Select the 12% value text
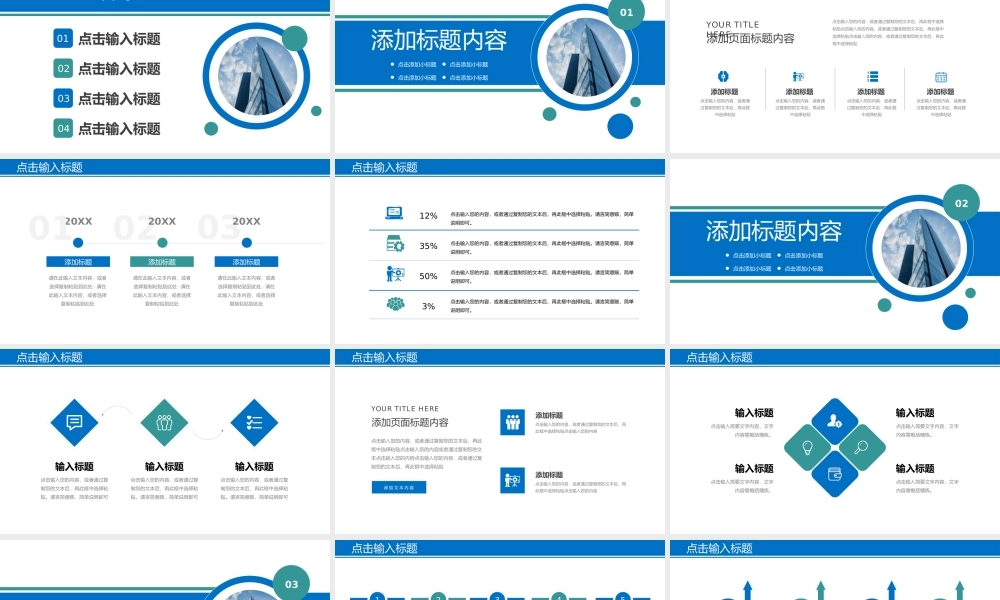Image resolution: width=1000 pixels, height=600 pixels. point(428,216)
